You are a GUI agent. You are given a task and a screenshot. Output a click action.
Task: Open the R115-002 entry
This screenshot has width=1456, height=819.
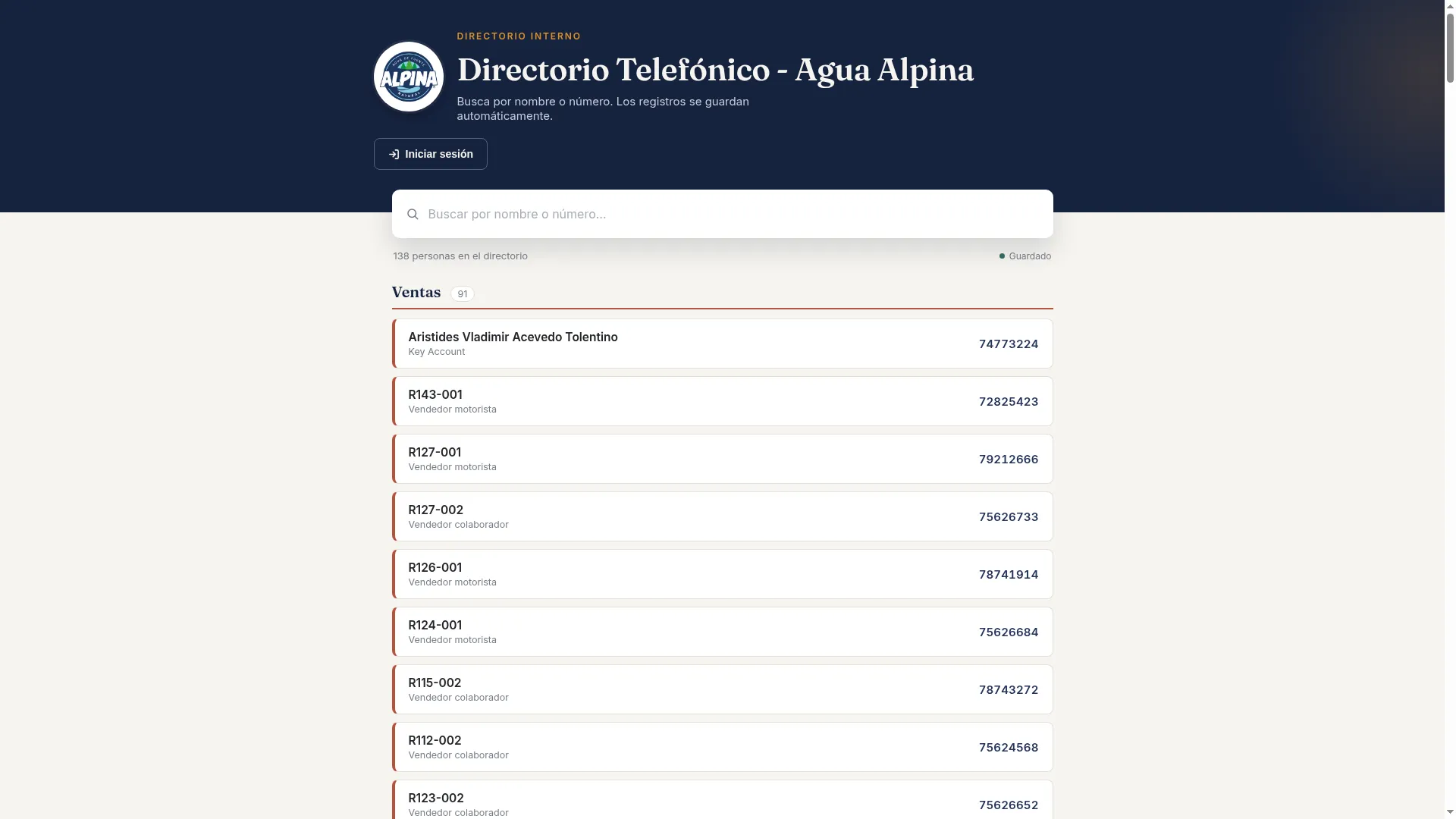coord(722,689)
